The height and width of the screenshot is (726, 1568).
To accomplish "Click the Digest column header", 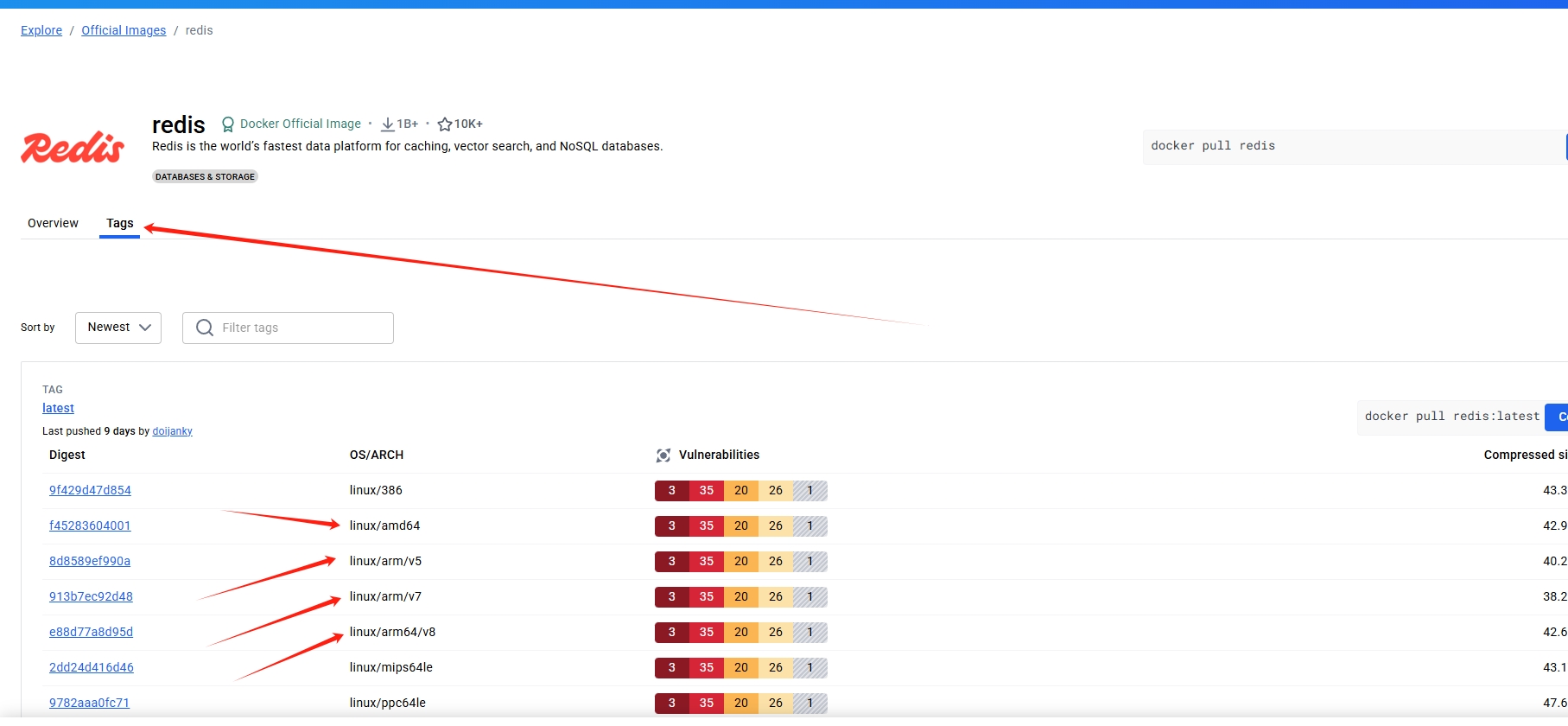I will 67,455.
